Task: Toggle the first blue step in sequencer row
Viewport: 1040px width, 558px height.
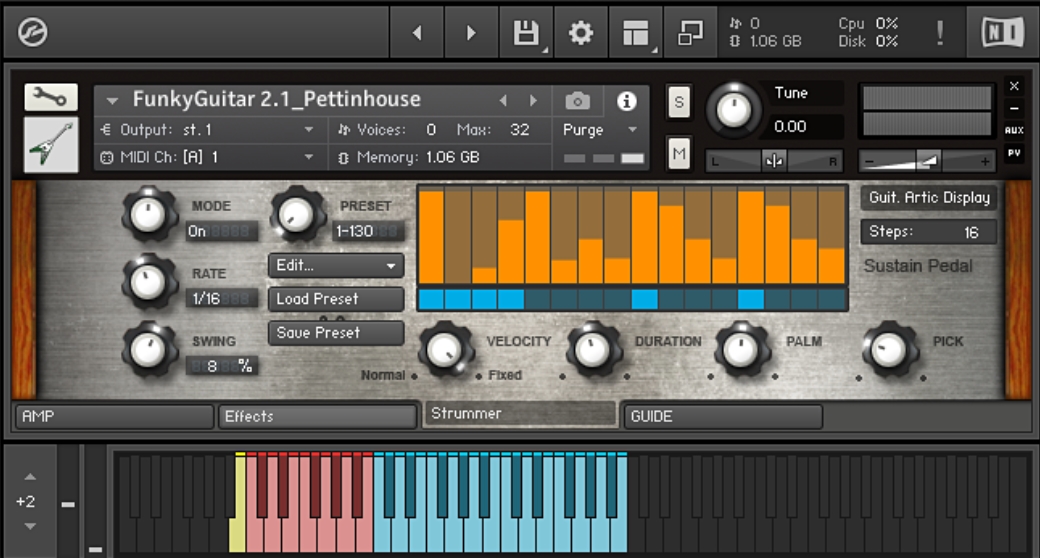Action: 432,299
